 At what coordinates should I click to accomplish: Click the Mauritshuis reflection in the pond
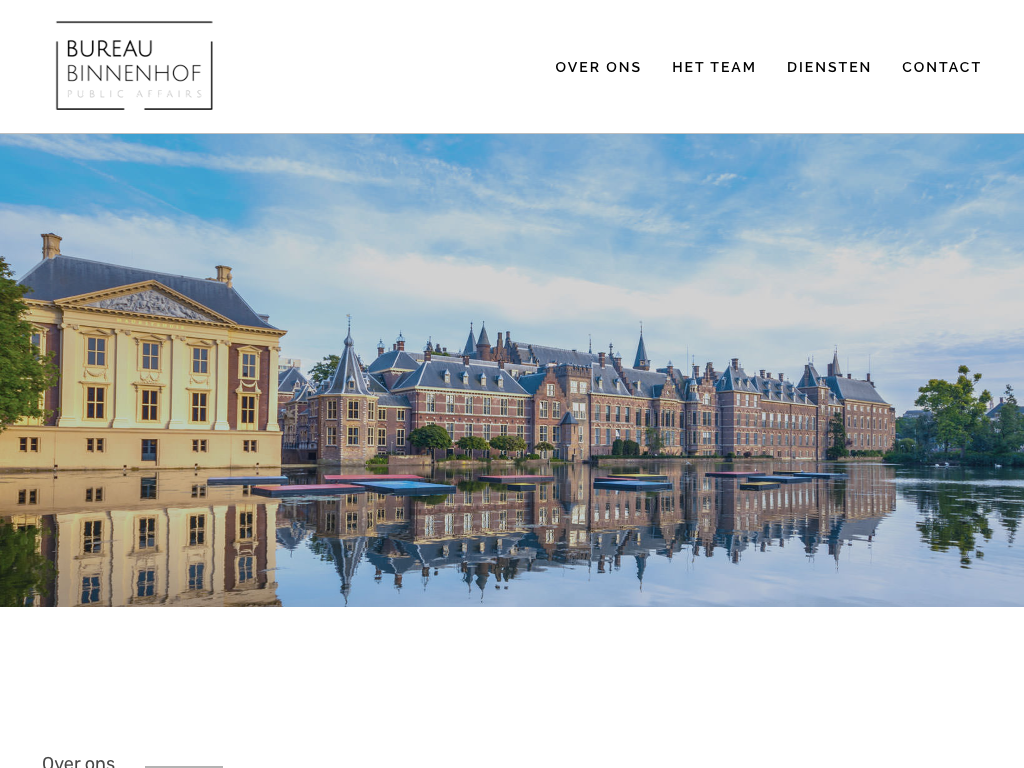coord(140,538)
